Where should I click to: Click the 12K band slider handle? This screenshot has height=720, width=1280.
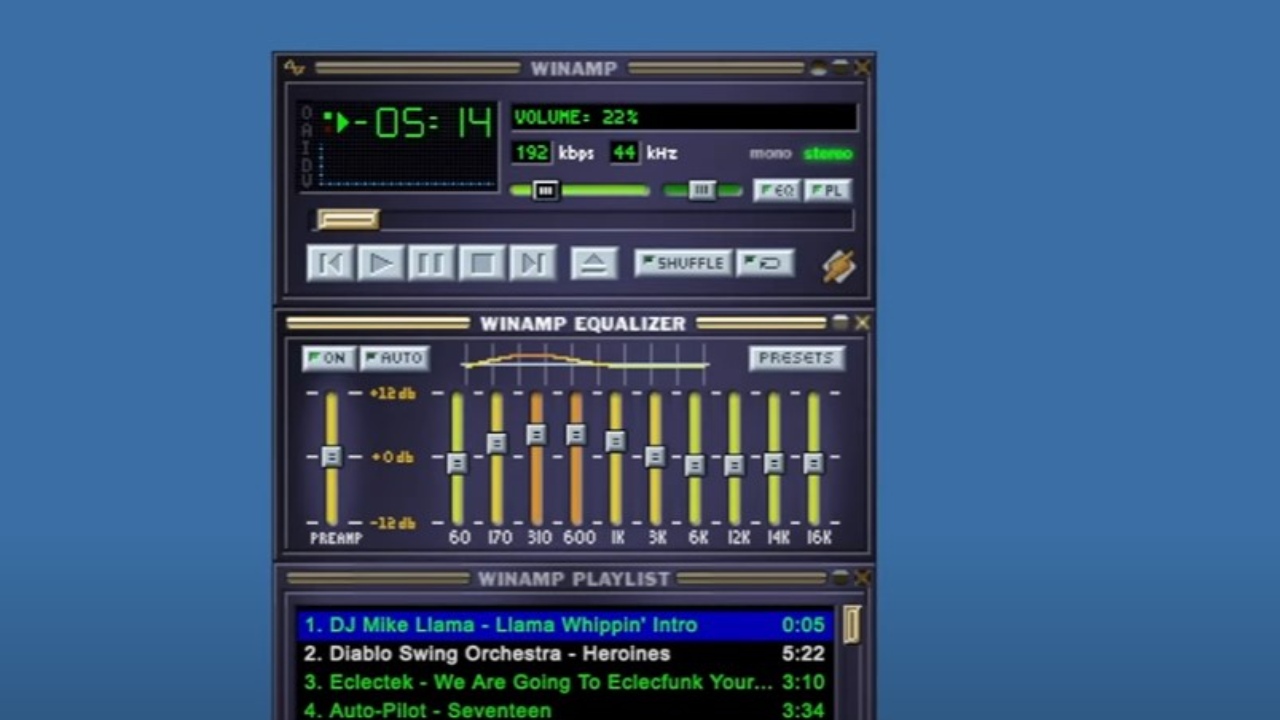(734, 465)
